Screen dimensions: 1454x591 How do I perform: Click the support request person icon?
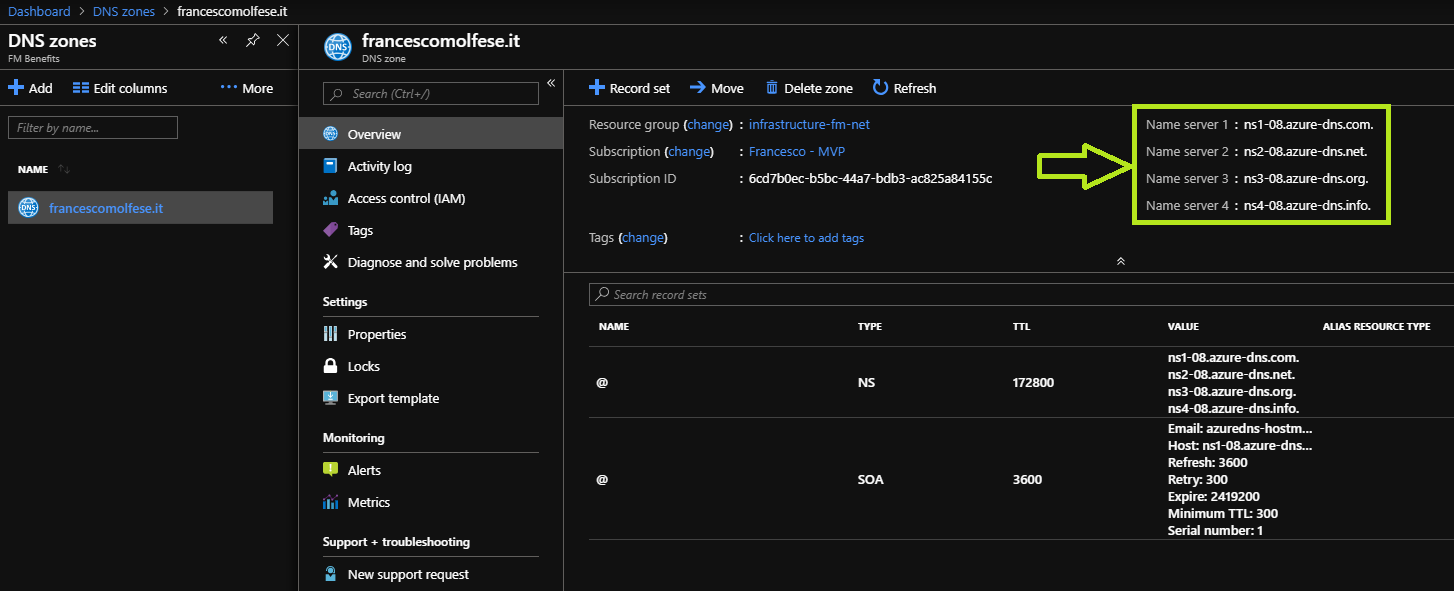(x=331, y=574)
